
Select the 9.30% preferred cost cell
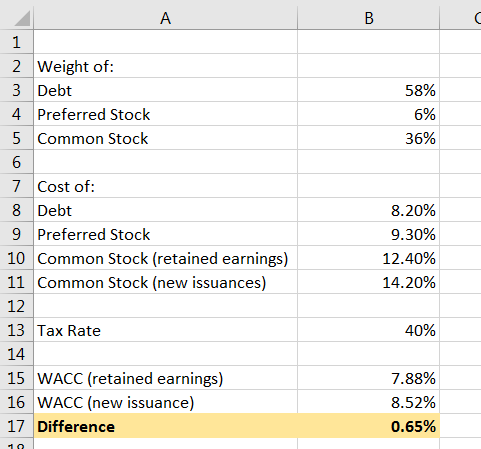point(369,234)
